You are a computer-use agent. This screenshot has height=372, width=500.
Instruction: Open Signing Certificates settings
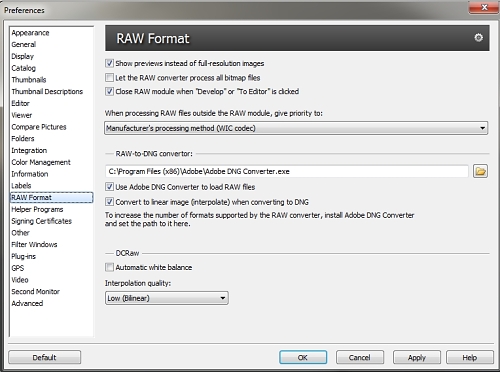[41, 221]
